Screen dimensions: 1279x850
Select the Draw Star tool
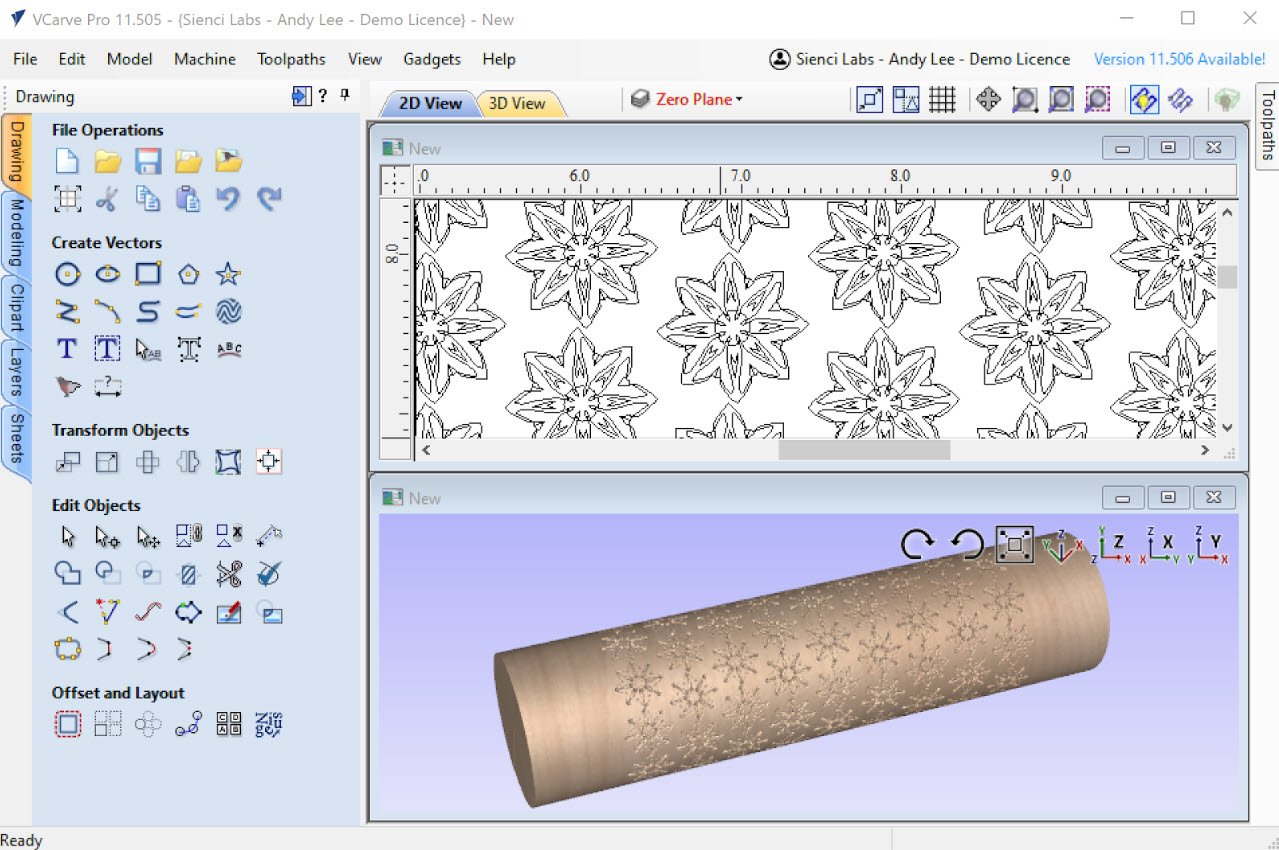pyautogui.click(x=227, y=273)
